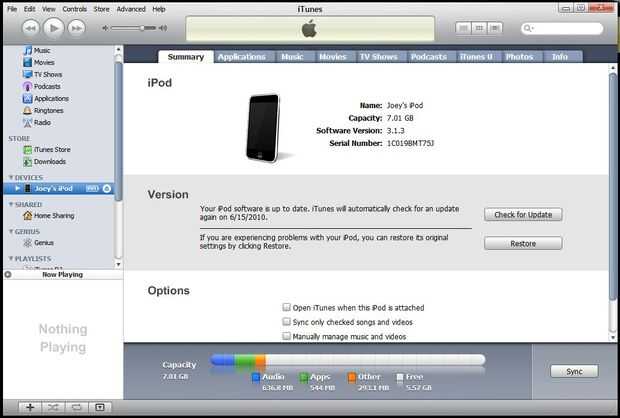620x418 pixels.
Task: Open the iTunes Store icon
Action: click(x=28, y=149)
